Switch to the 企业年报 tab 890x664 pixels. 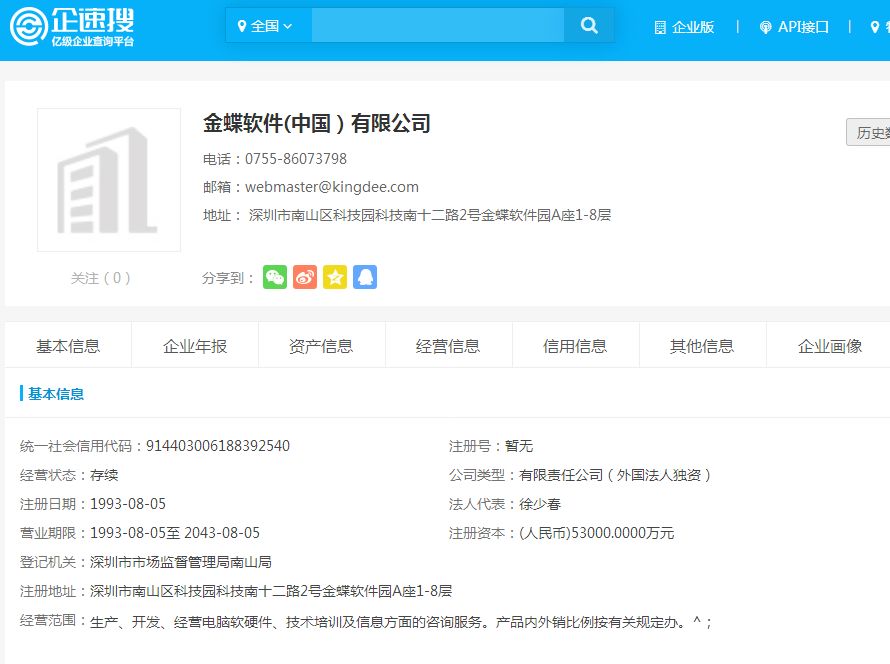(x=194, y=344)
